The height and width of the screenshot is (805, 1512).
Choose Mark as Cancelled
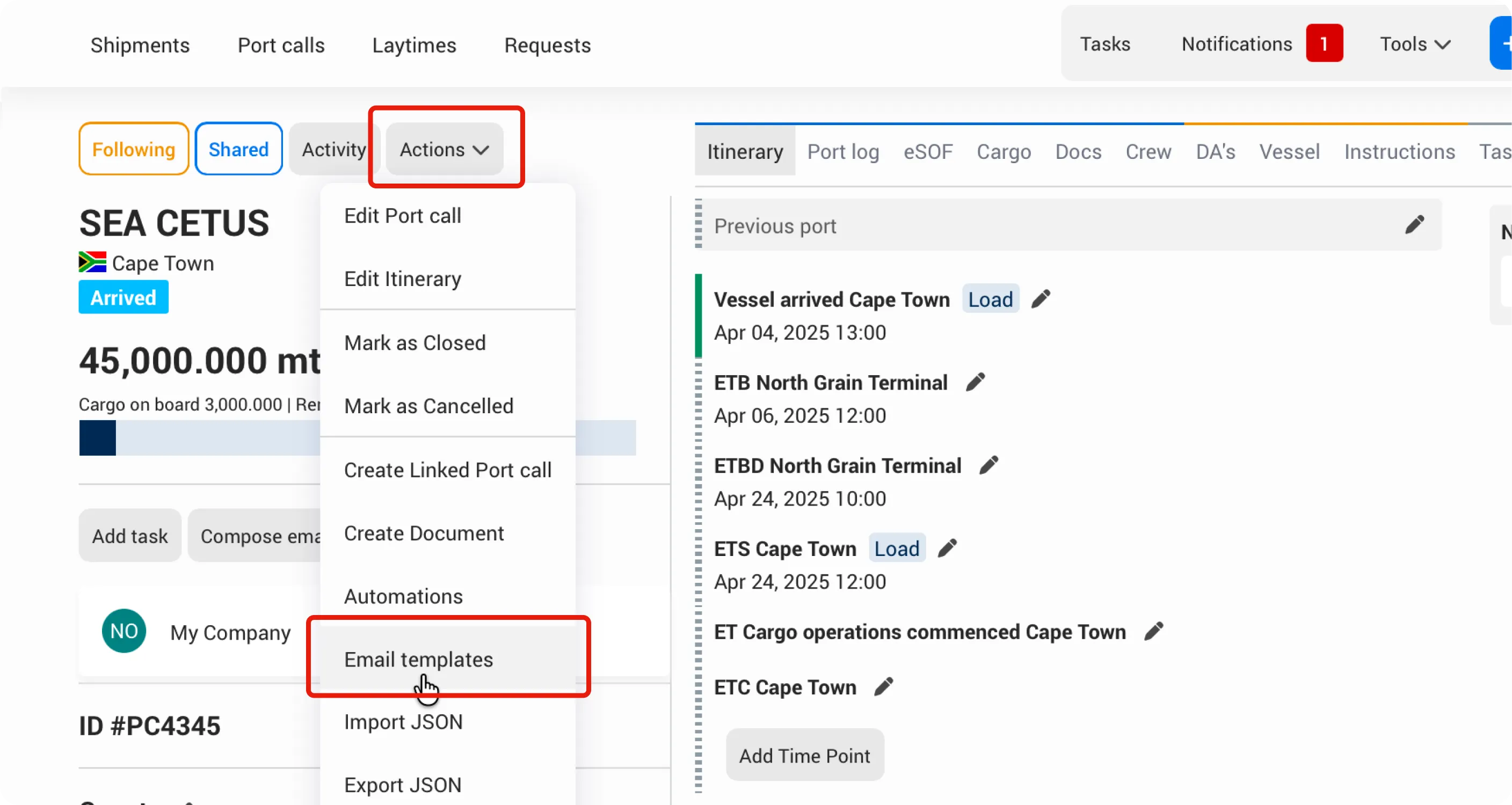pos(447,406)
